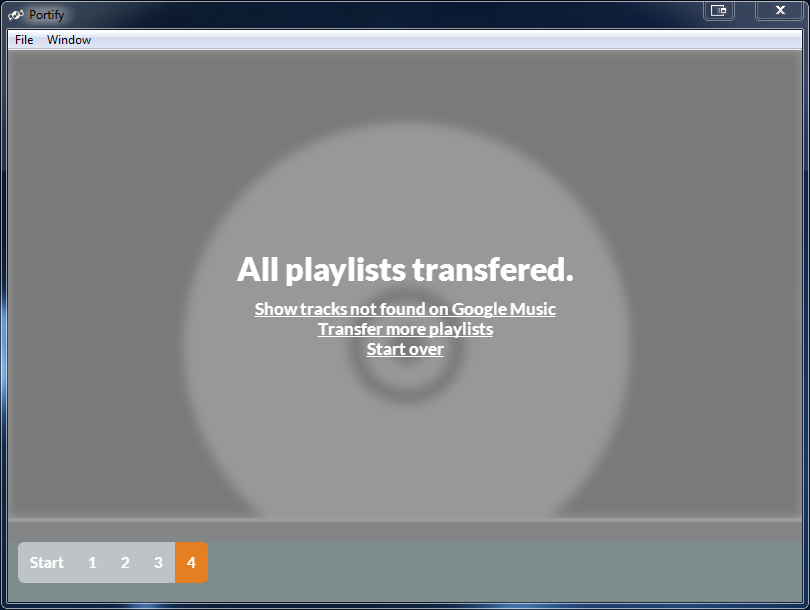Click the Portify app icon in title bar
The image size is (810, 610).
point(15,15)
